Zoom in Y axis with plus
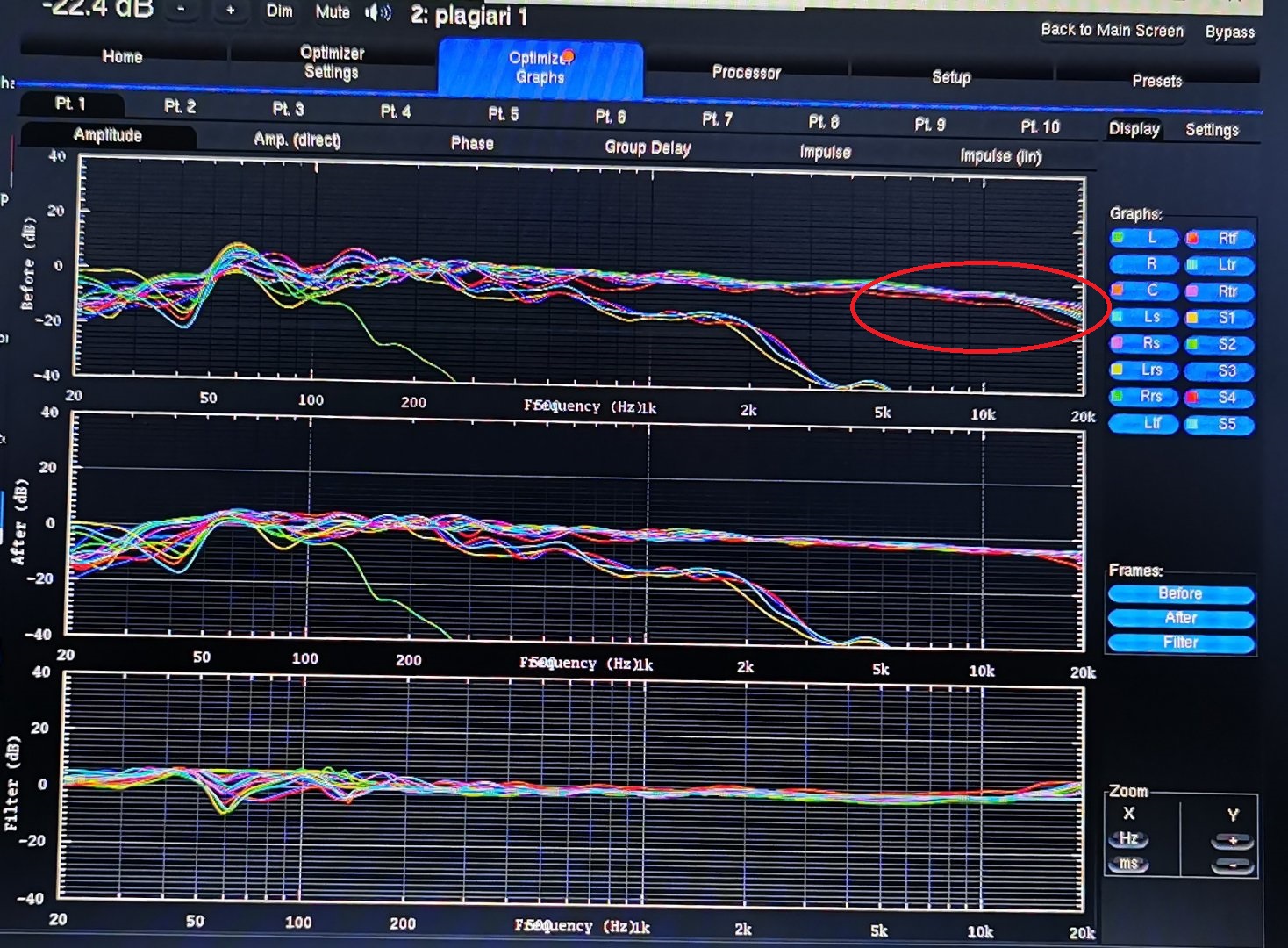1288x948 pixels. point(1232,841)
